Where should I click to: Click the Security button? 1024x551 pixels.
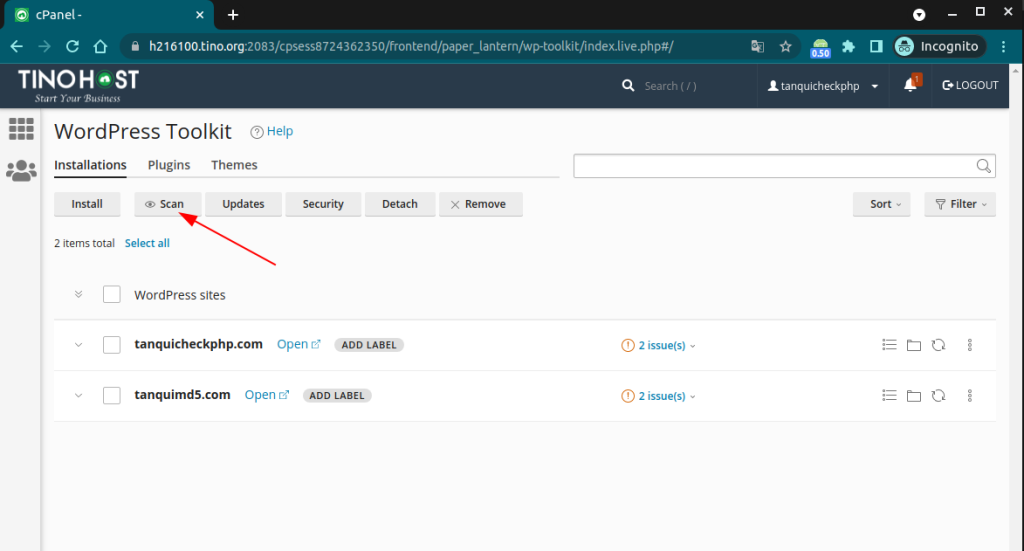[323, 204]
